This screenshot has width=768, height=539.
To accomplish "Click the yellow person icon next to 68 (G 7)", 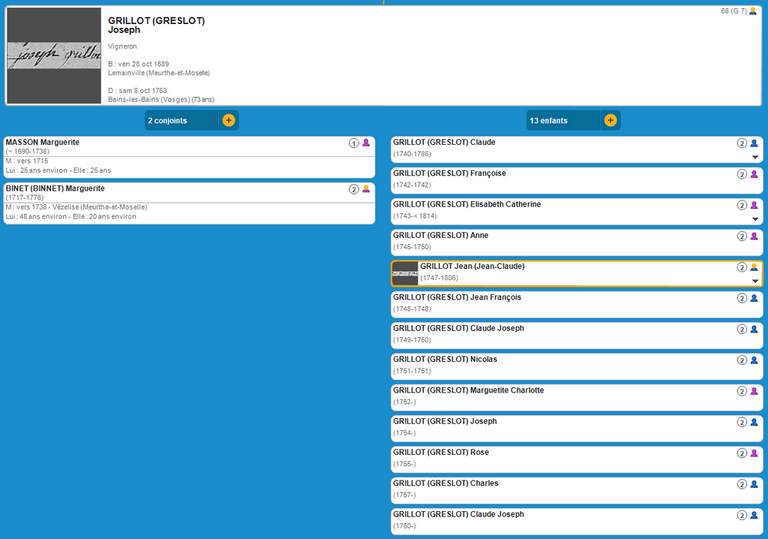I will tap(753, 11).
